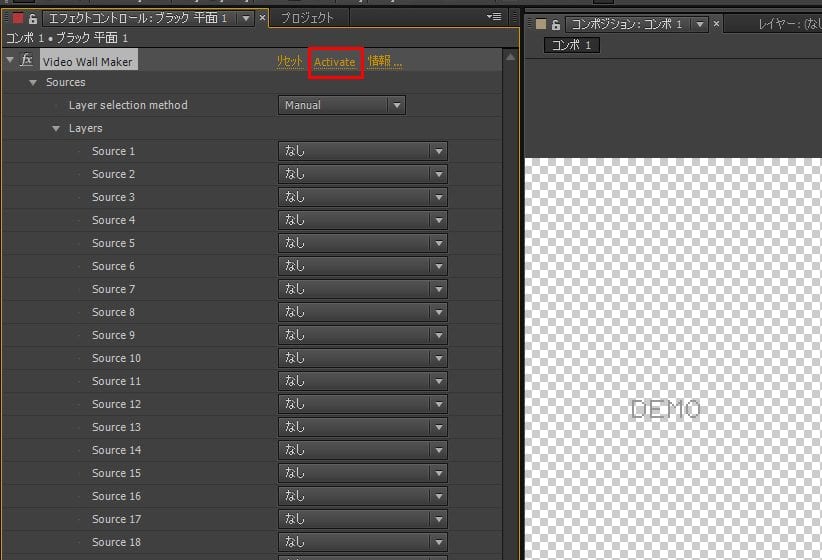Click the リセット reset link
The height and width of the screenshot is (560, 822).
290,61
